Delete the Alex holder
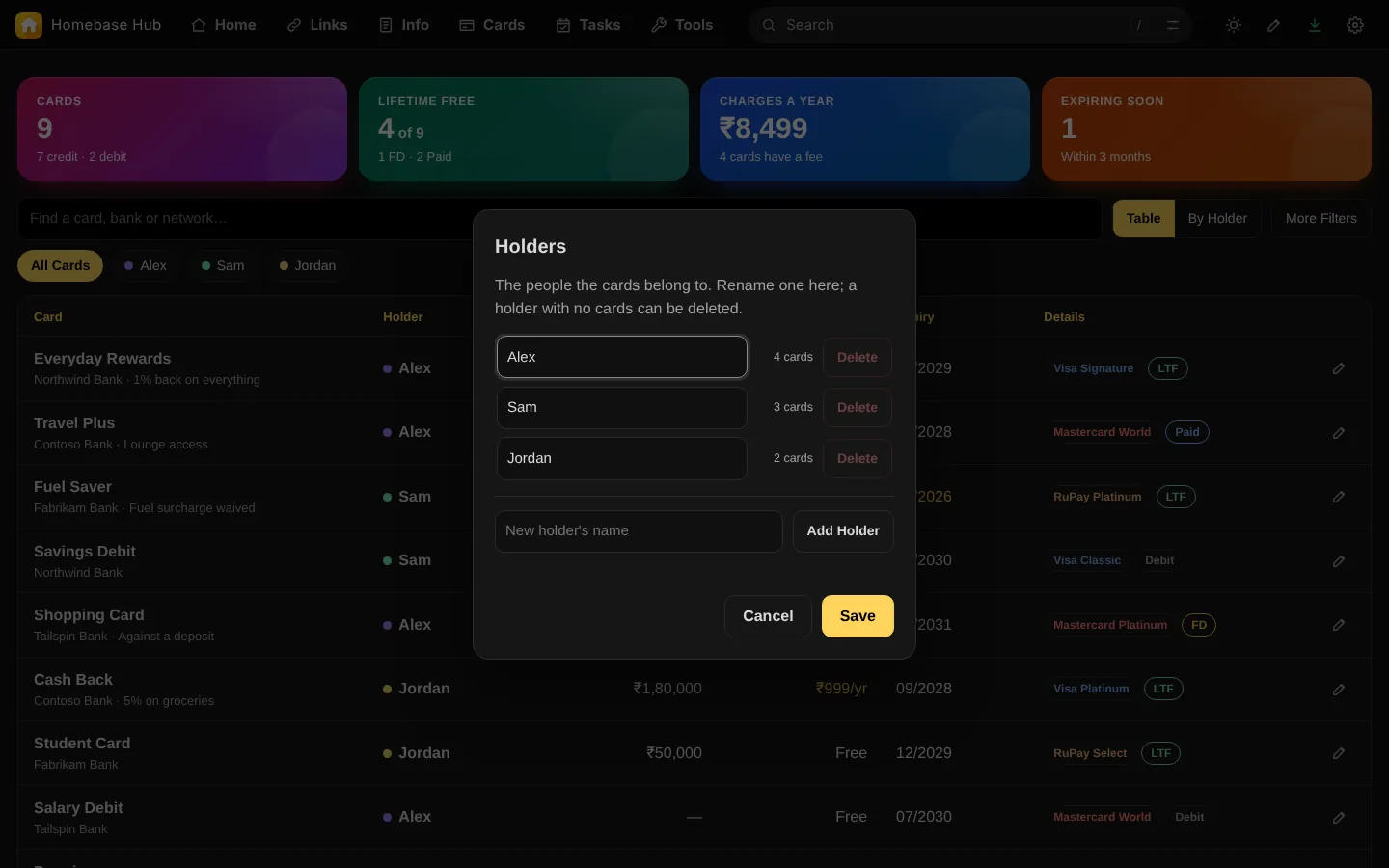 pos(858,357)
